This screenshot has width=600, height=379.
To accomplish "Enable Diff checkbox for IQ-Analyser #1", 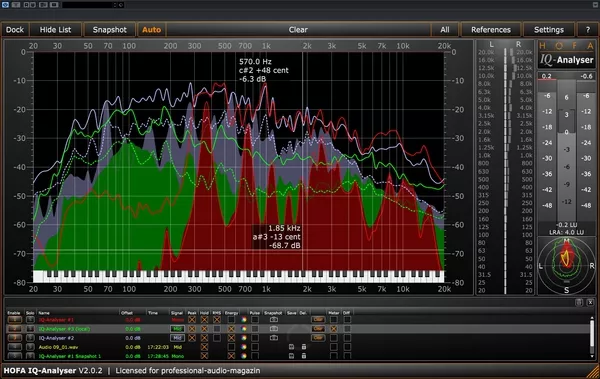I will 347,320.
